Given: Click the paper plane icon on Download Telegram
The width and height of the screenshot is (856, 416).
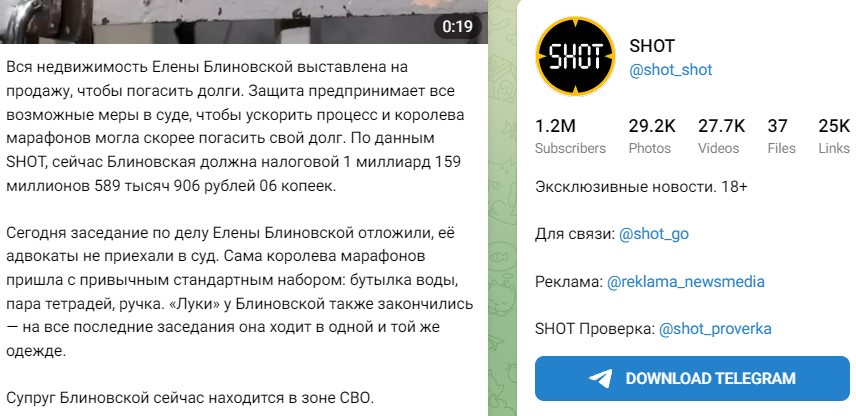Looking at the screenshot, I should [601, 378].
